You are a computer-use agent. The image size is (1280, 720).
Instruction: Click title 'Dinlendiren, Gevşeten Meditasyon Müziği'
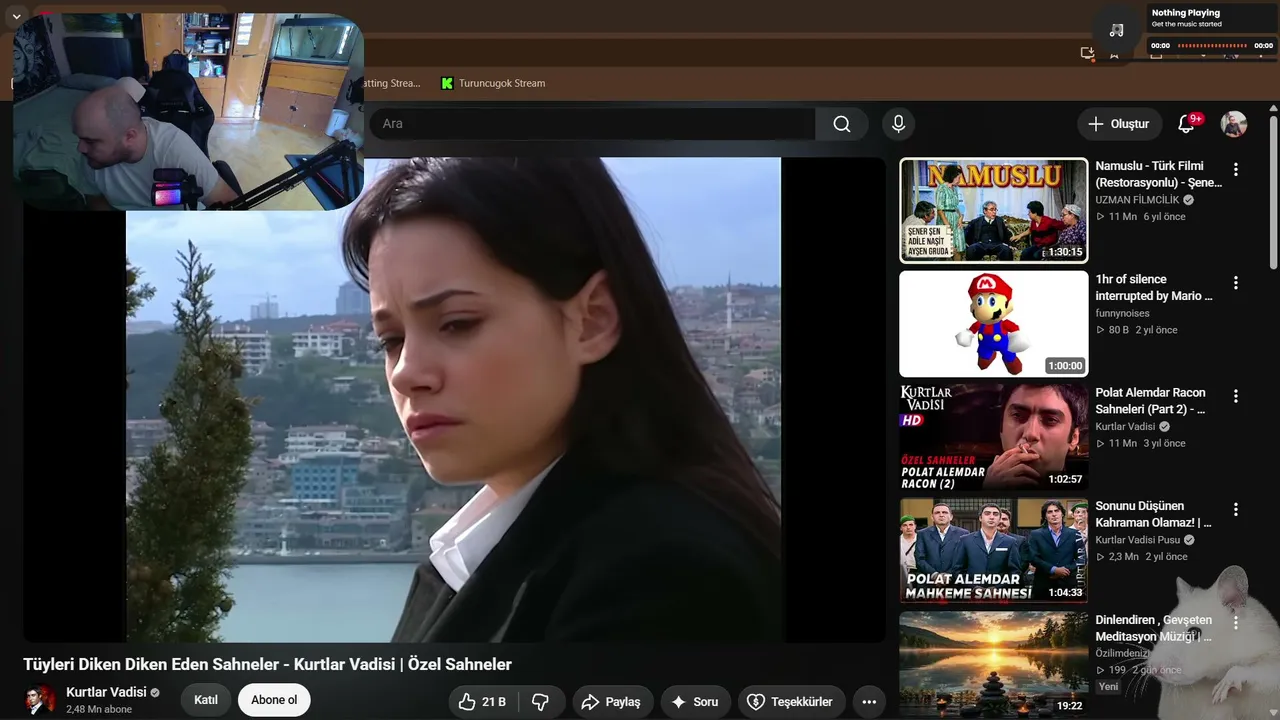[x=1153, y=628]
